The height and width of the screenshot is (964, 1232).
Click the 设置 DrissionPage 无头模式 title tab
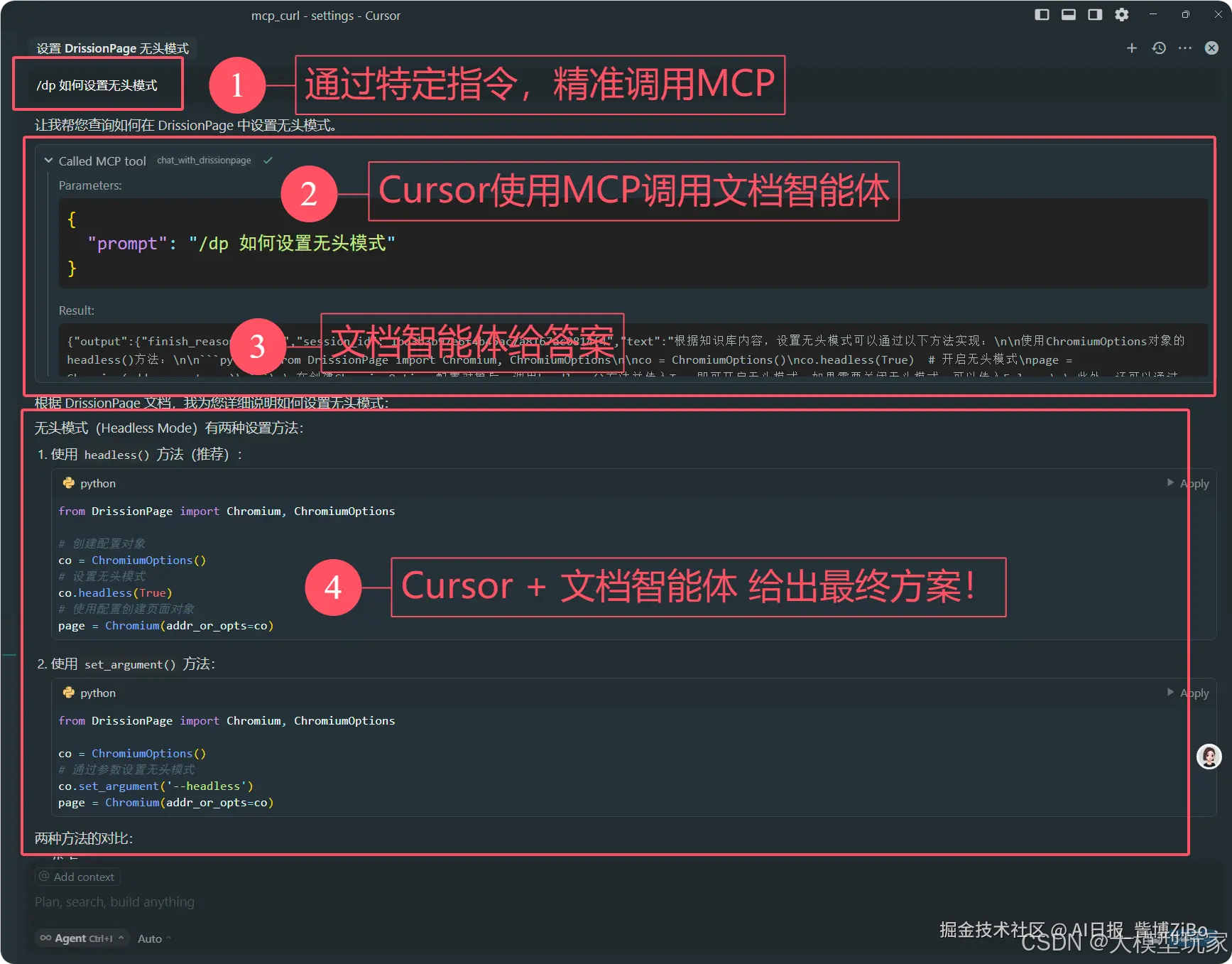point(111,48)
